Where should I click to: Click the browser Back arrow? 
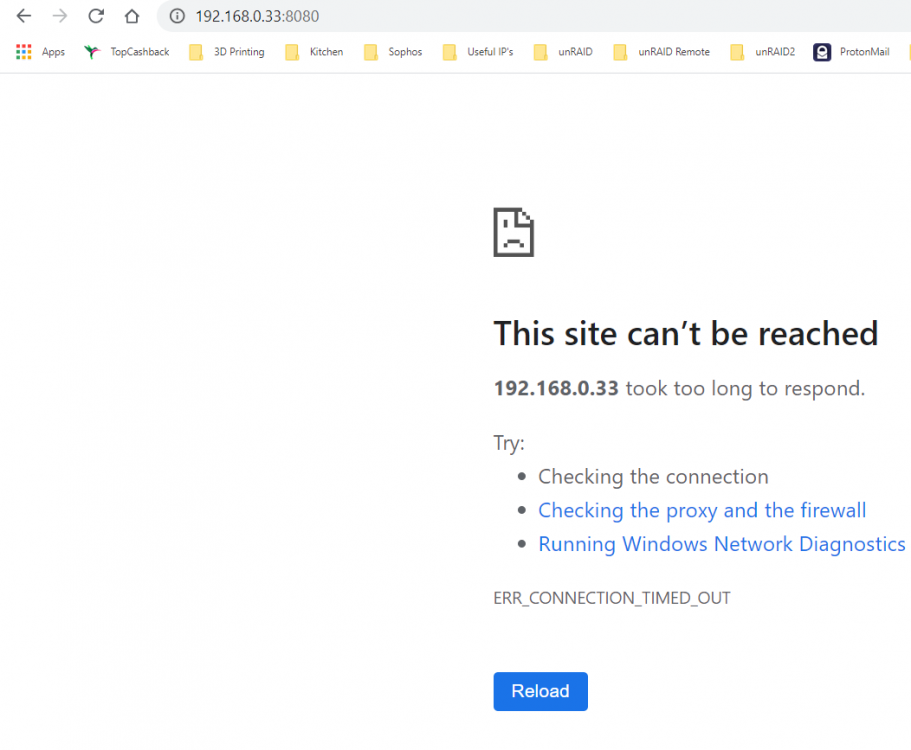coord(24,16)
